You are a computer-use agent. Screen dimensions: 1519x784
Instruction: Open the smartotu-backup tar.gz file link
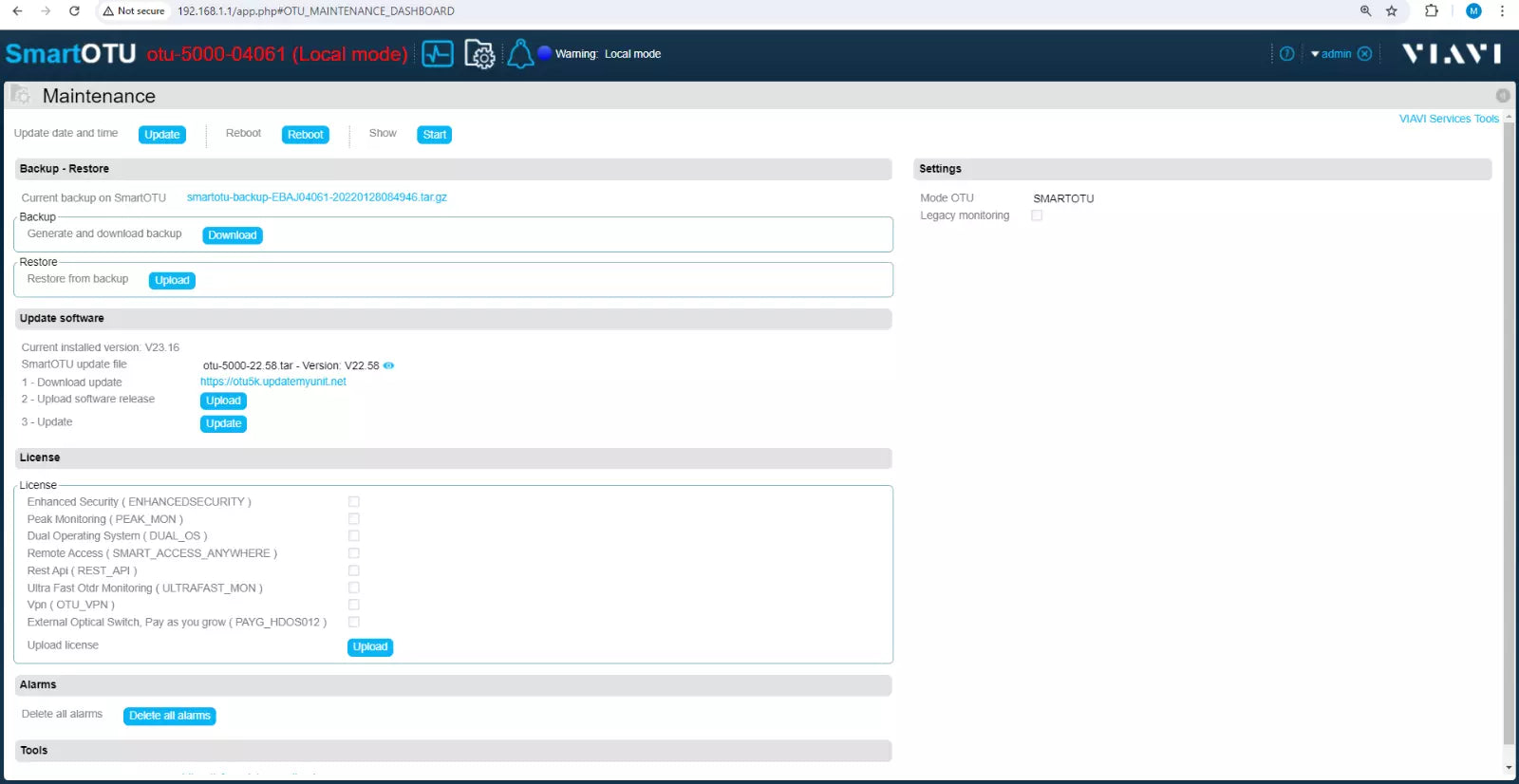(x=317, y=197)
